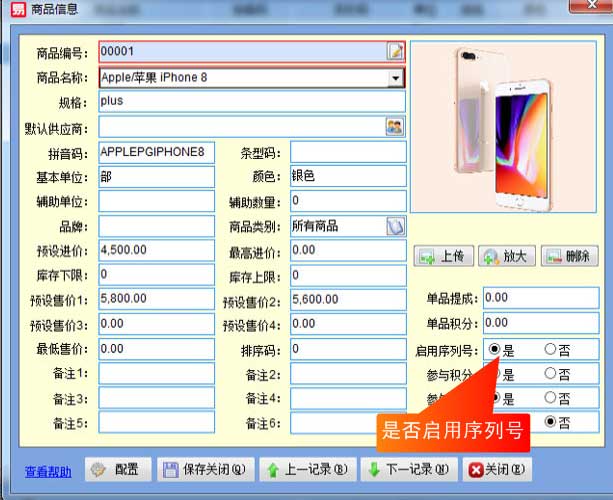Expand the 商品名称 dropdown arrow

coord(395,77)
